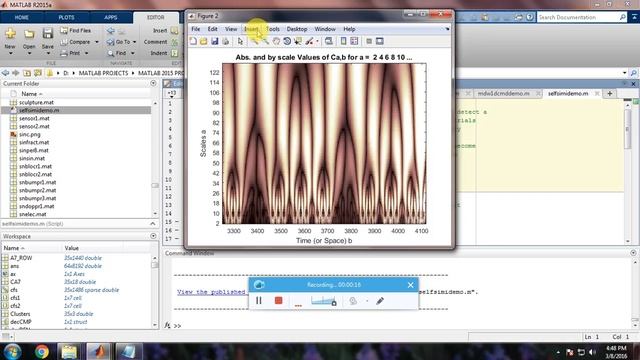Click the back arrow in Navigate section
Screen dimensions: 640x360
(111, 31)
